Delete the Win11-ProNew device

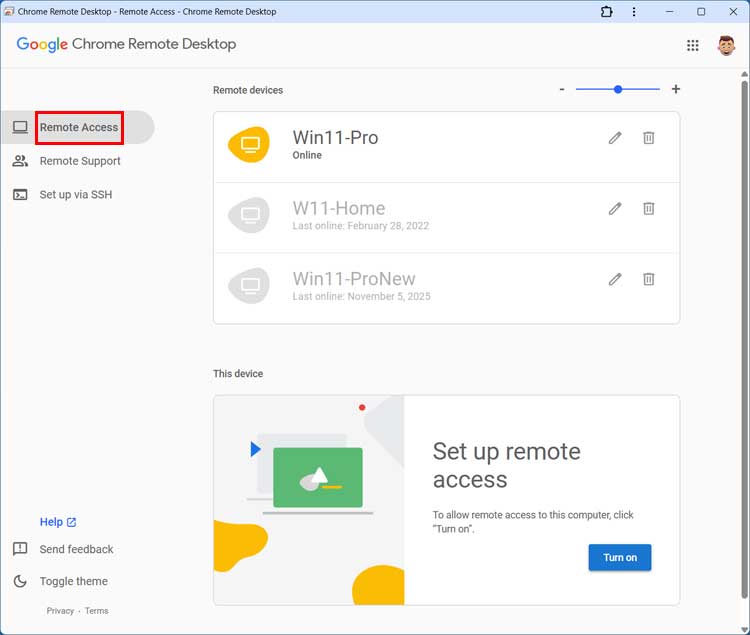649,279
